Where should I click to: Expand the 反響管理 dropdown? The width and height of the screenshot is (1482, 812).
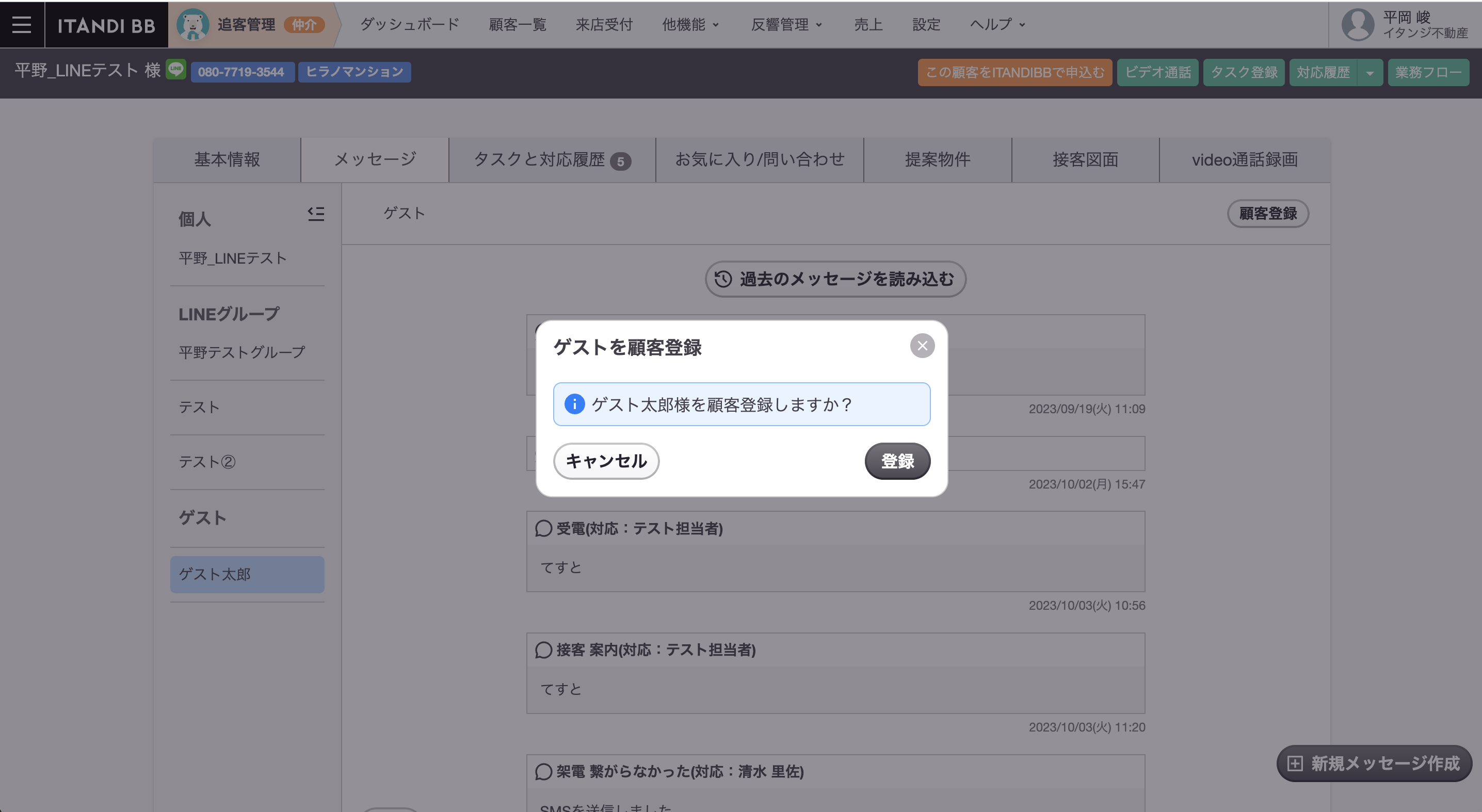pos(786,25)
